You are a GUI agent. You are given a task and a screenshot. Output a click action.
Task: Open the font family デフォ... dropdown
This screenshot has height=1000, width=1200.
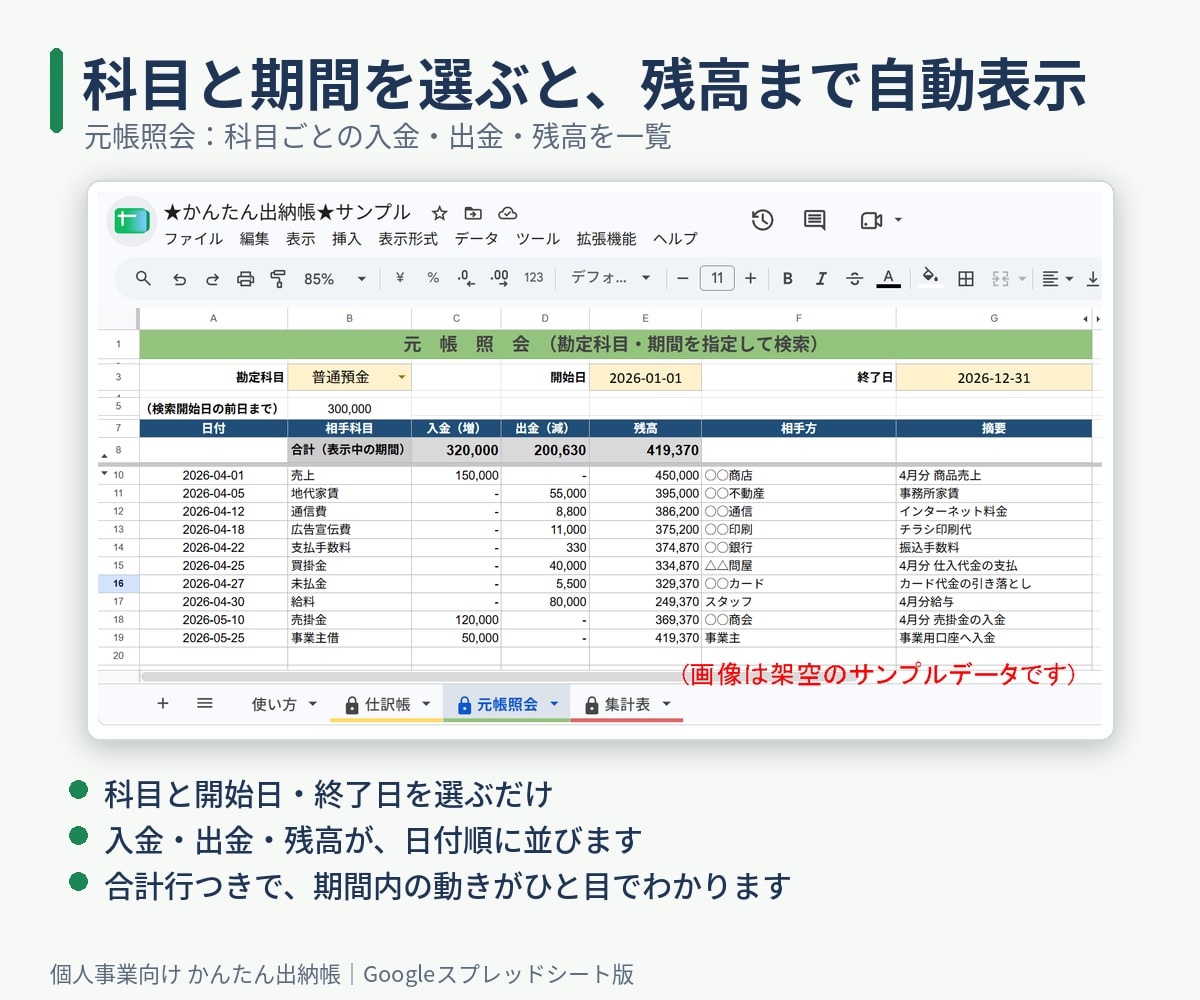tap(611, 278)
